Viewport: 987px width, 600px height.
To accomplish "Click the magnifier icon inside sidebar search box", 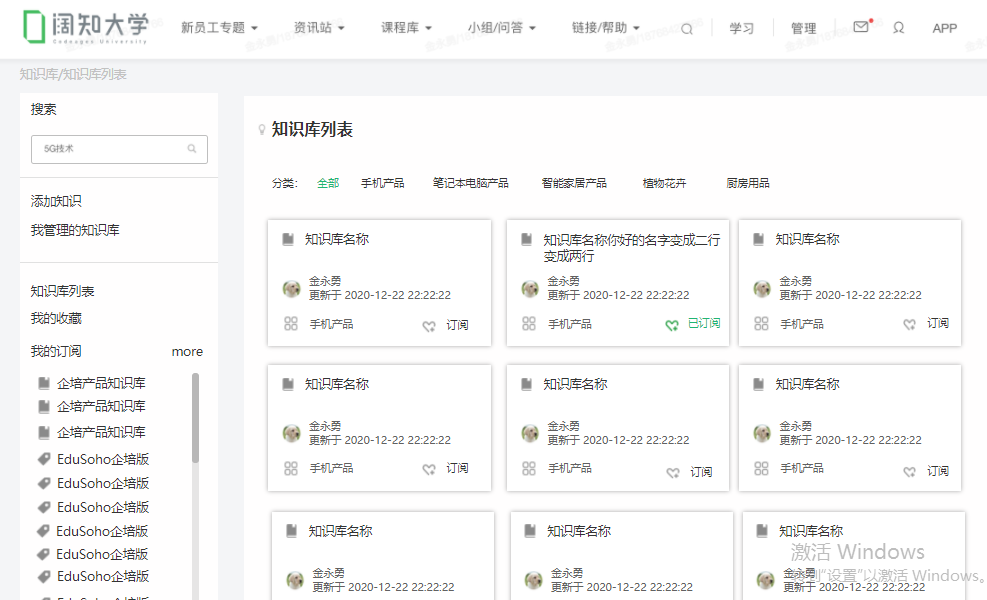I will (192, 149).
